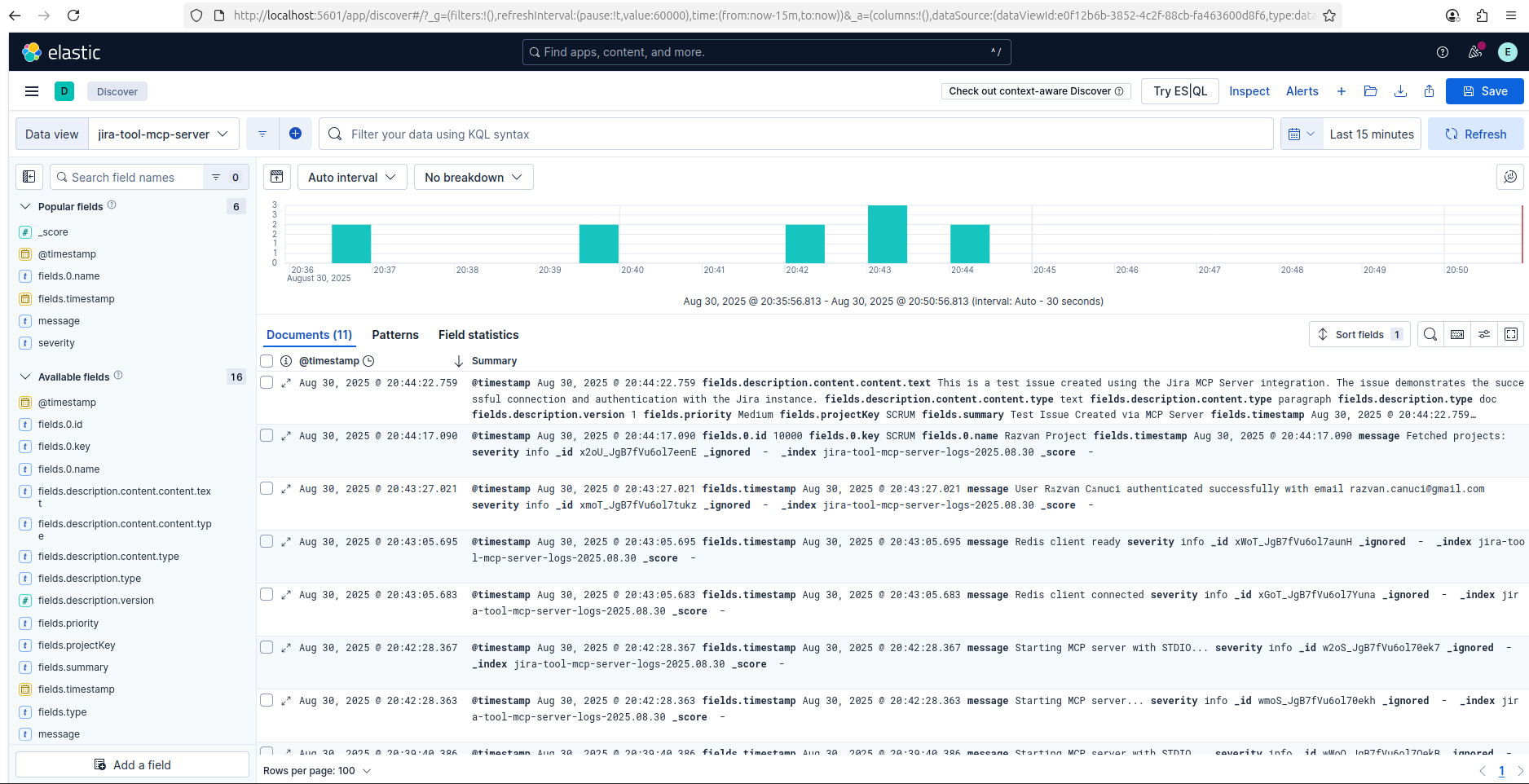Open the main navigation hamburger menu

32,91
